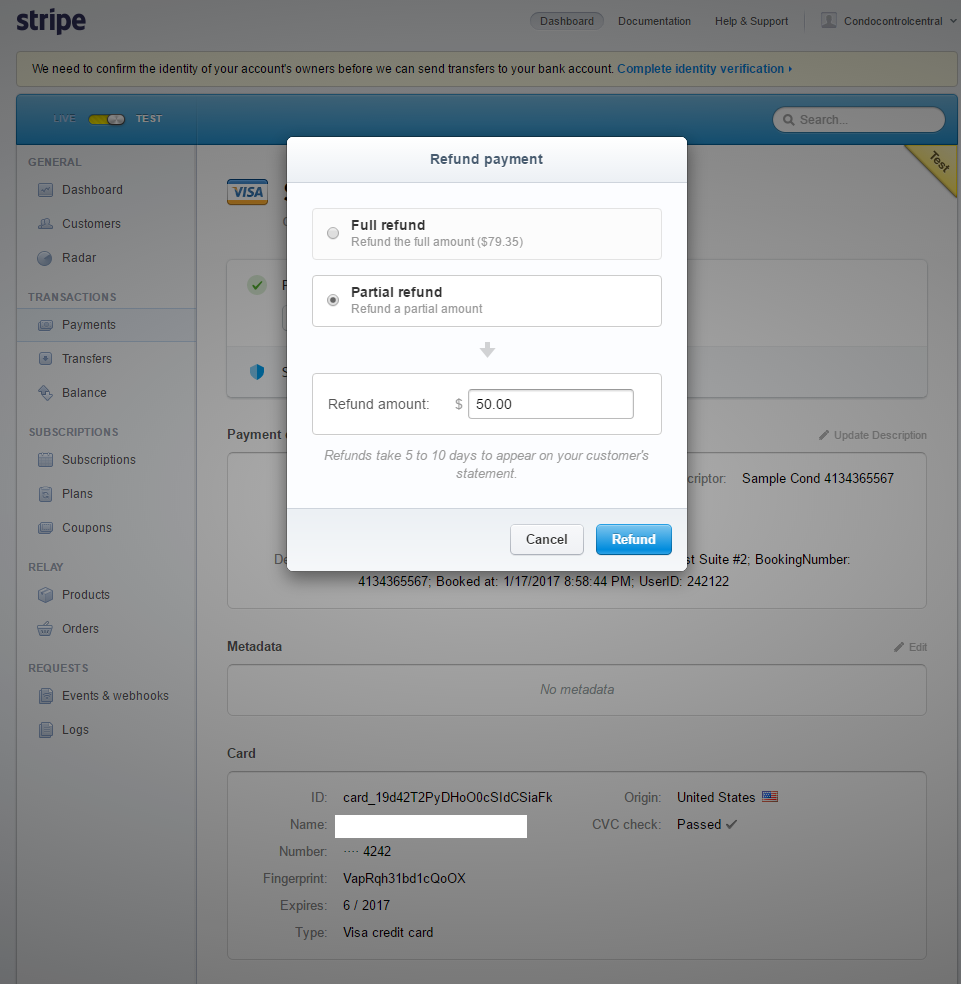
Task: Toggle the Live/Test mode switch
Action: (x=106, y=119)
